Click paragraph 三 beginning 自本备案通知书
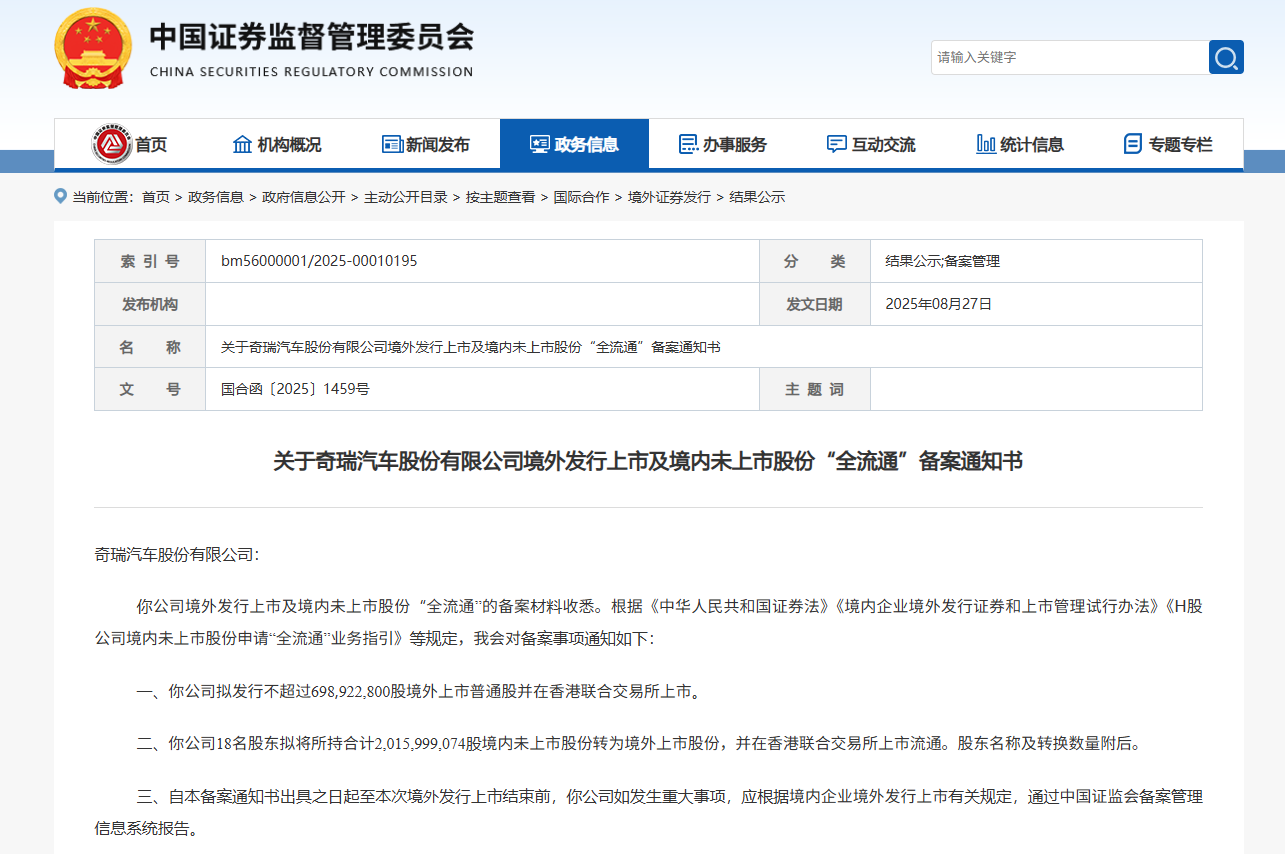This screenshot has width=1285, height=854. click(x=648, y=812)
